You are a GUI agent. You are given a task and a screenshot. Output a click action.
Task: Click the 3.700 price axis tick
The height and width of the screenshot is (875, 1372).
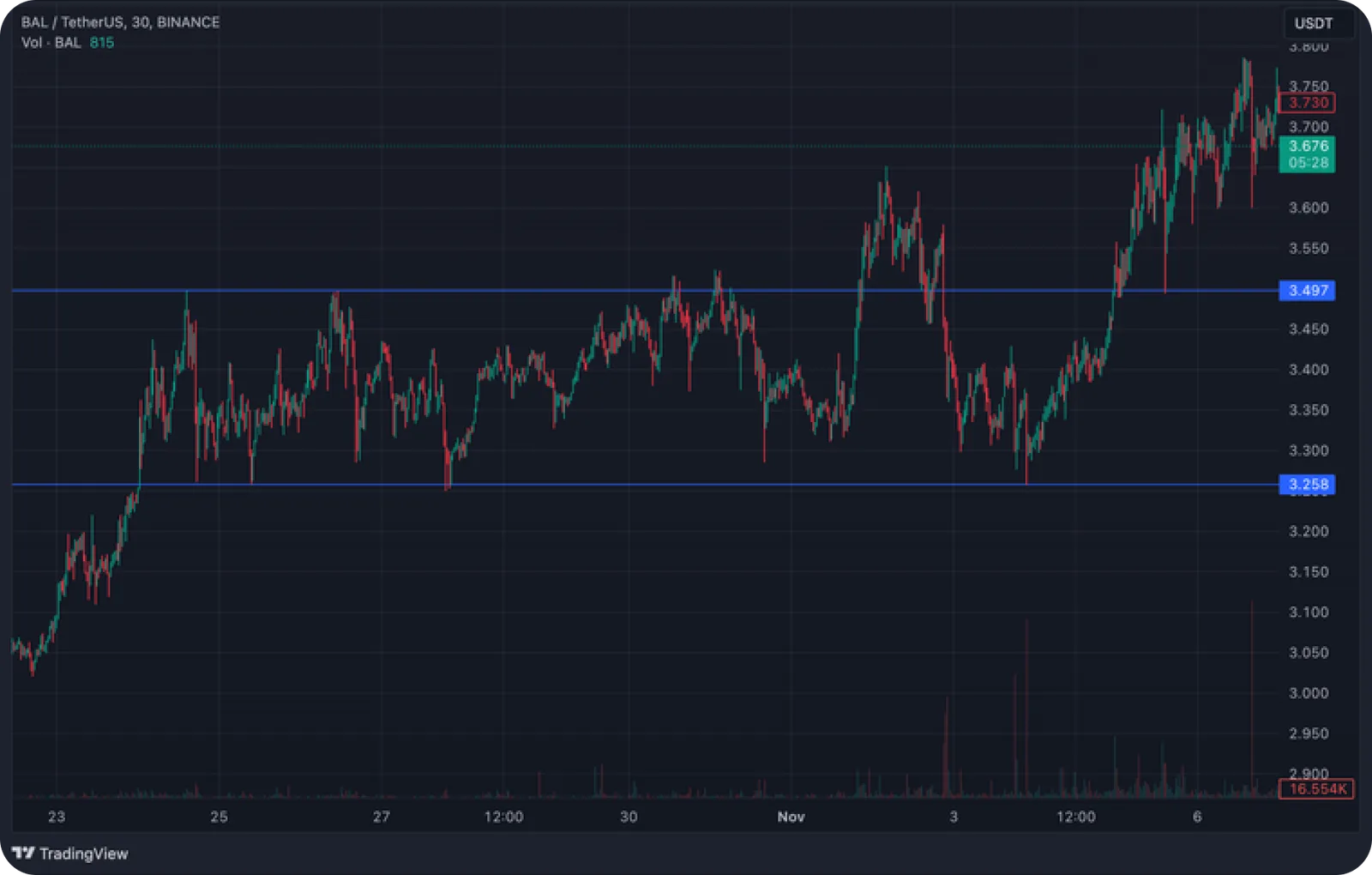click(1309, 127)
